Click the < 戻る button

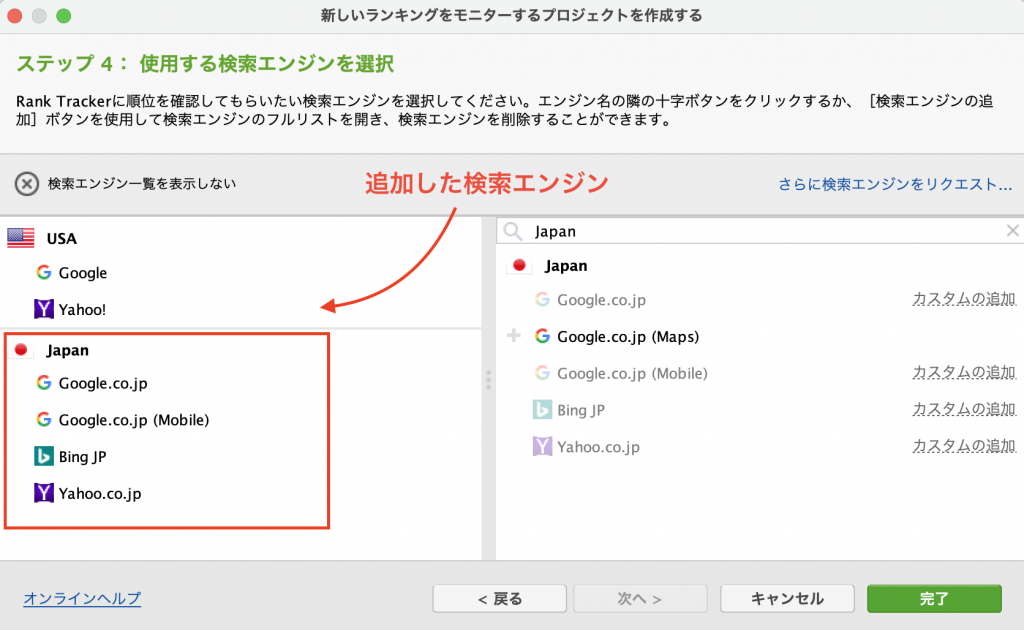(x=500, y=599)
